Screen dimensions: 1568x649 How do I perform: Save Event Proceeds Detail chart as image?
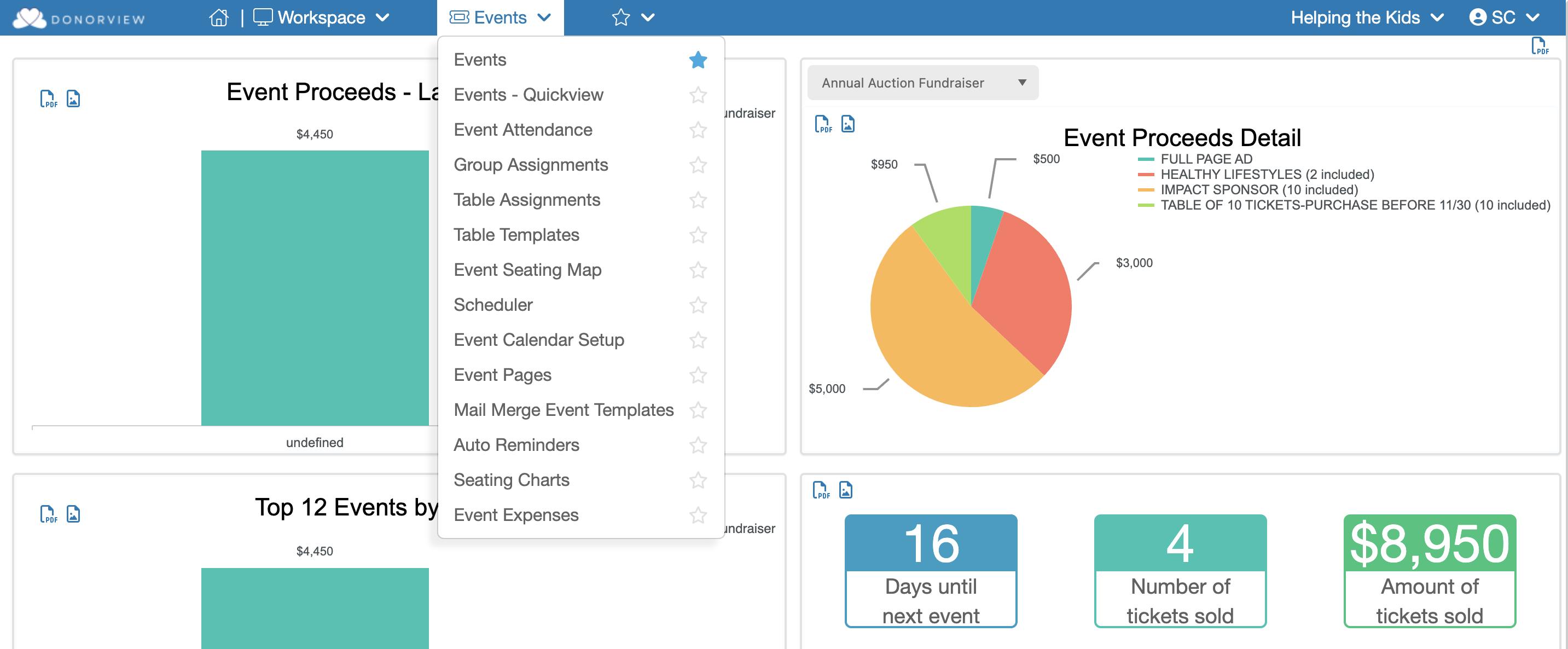point(847,124)
